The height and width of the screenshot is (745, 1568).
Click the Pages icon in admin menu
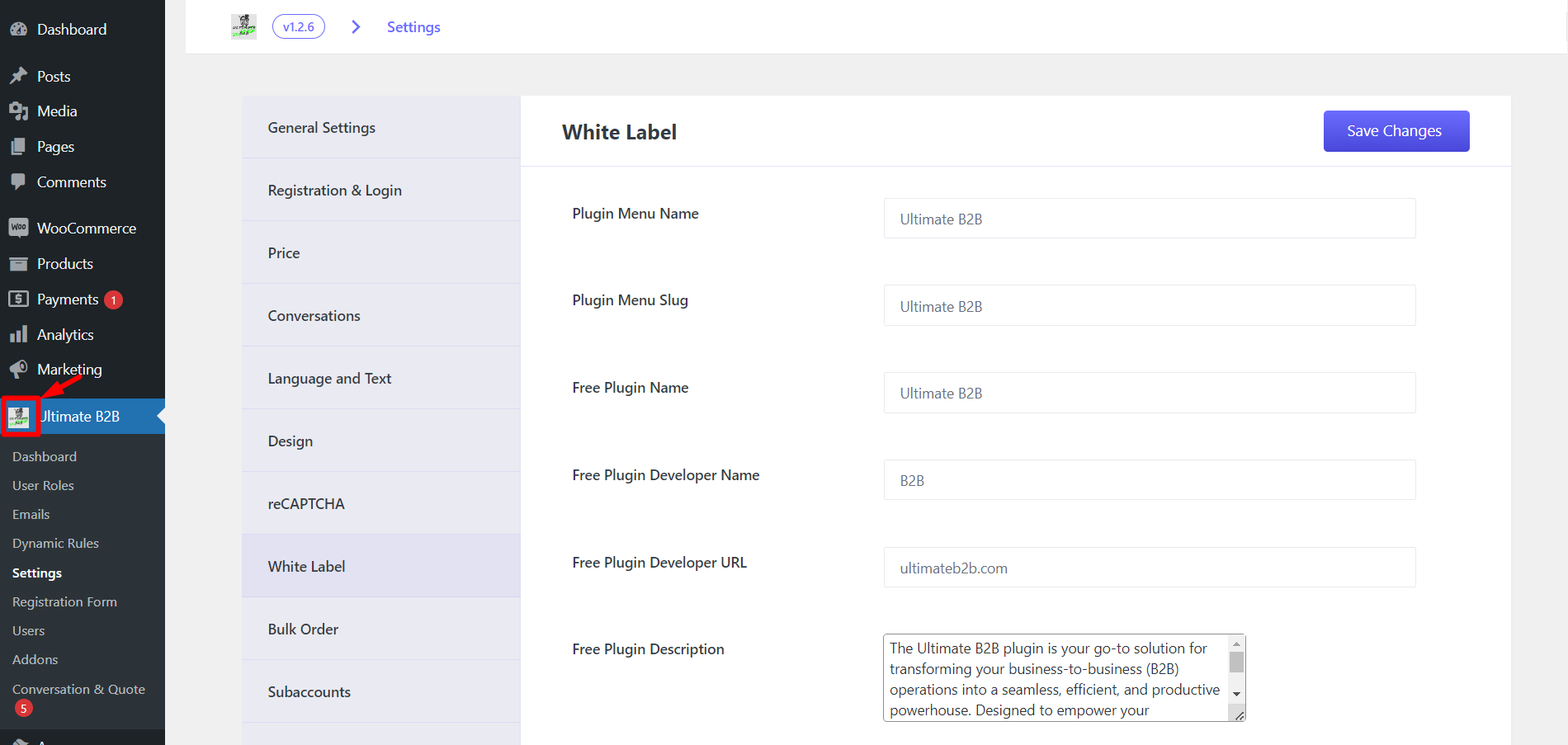(18, 146)
